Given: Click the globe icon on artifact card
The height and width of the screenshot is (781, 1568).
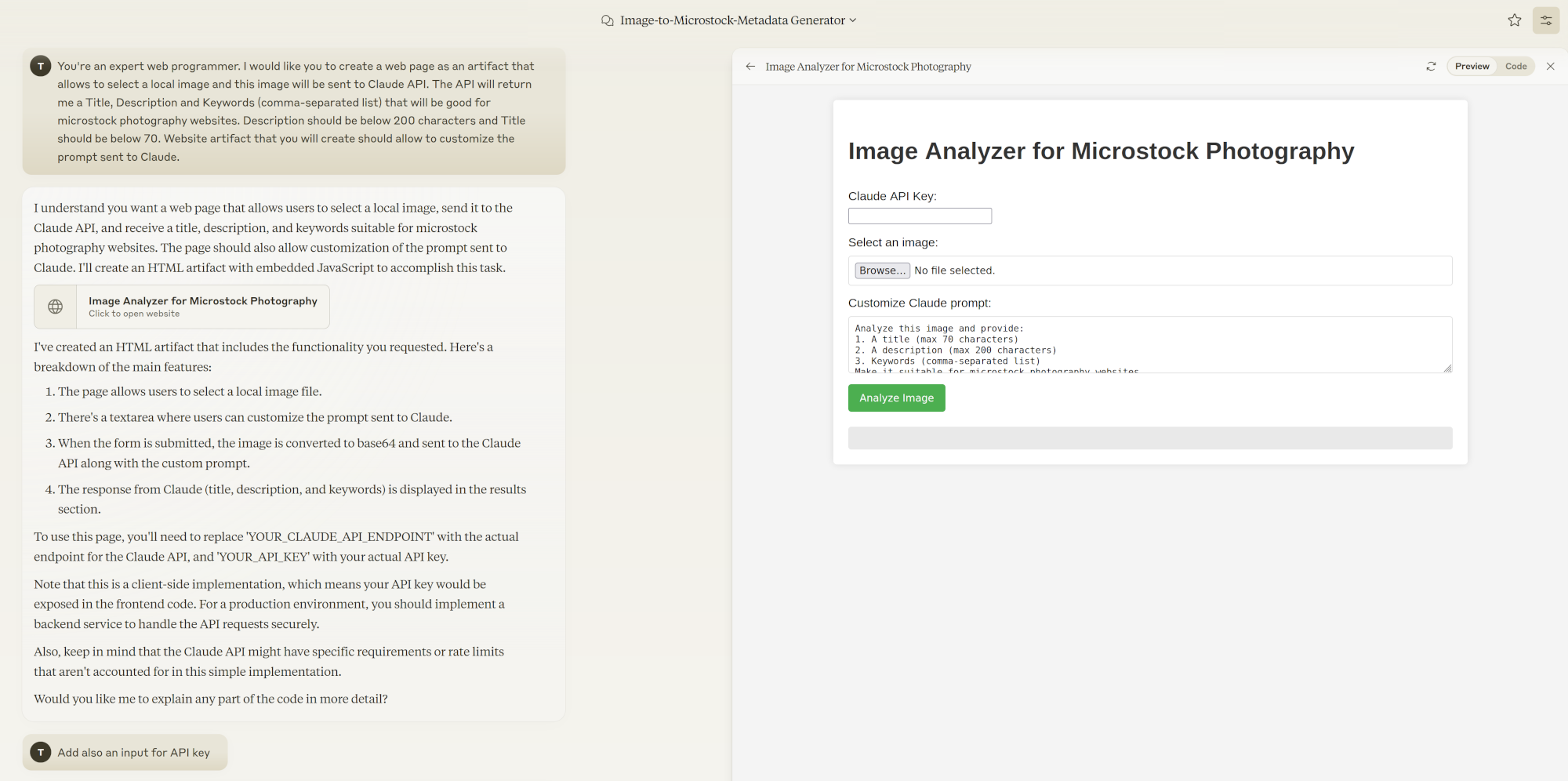Looking at the screenshot, I should click(56, 307).
